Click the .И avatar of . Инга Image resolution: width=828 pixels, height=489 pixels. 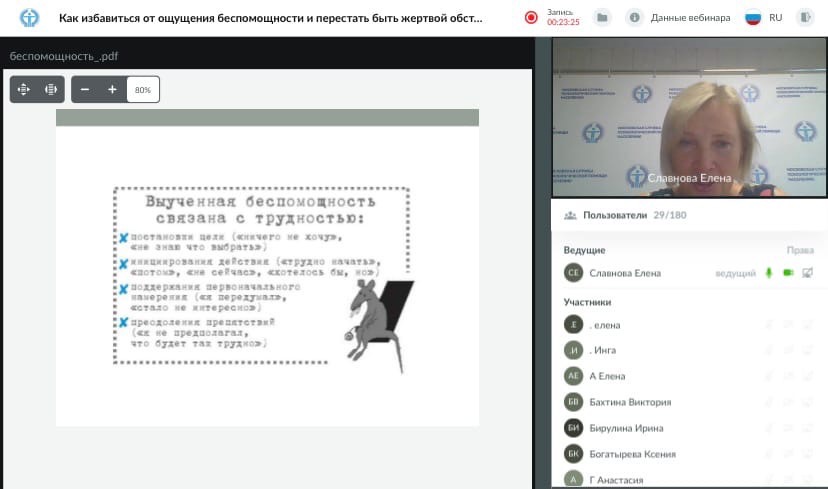pyautogui.click(x=573, y=350)
